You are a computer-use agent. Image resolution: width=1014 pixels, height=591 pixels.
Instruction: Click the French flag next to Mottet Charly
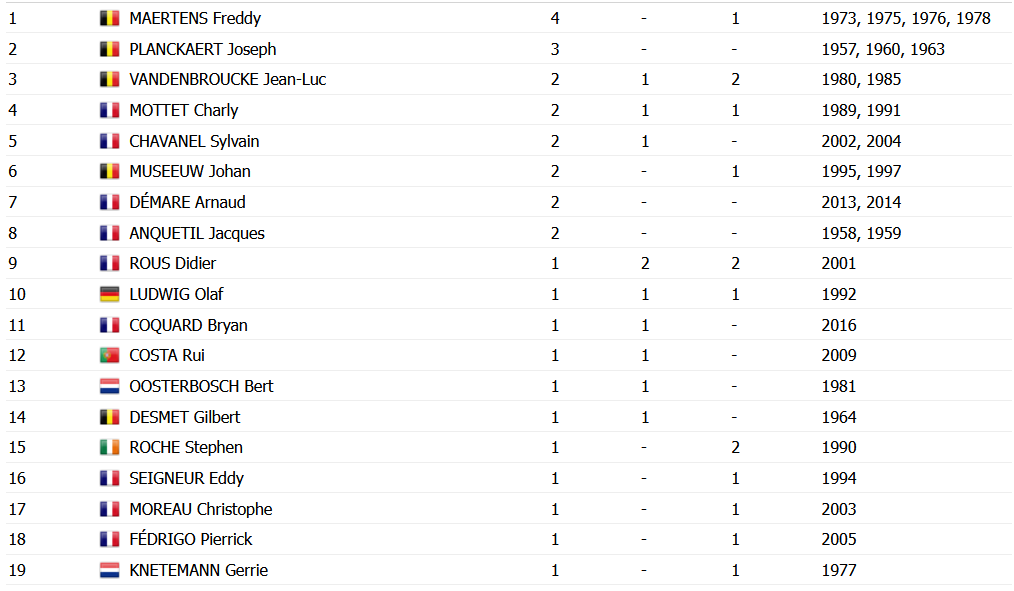click(110, 110)
